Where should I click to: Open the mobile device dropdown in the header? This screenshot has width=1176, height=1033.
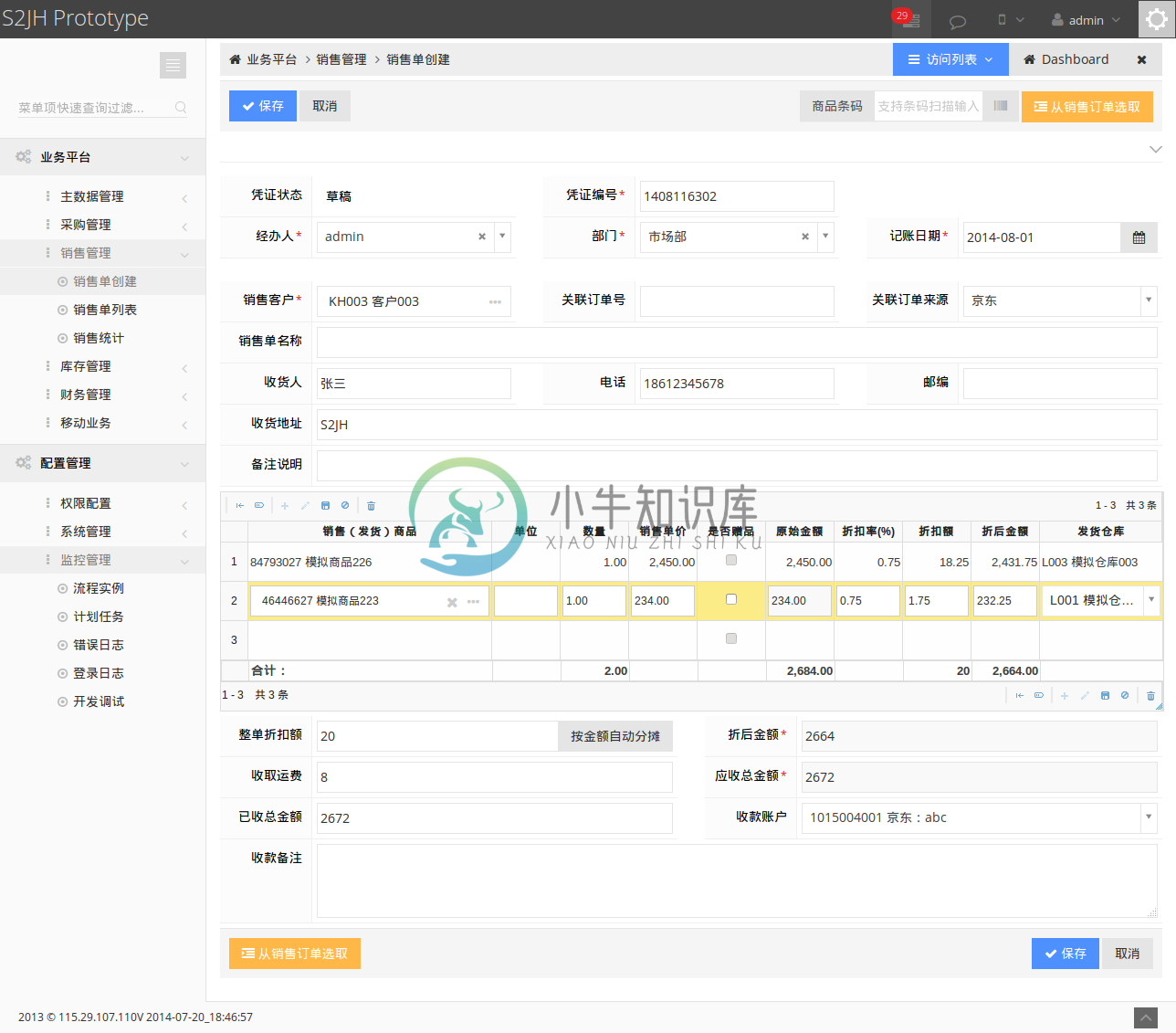[1010, 20]
